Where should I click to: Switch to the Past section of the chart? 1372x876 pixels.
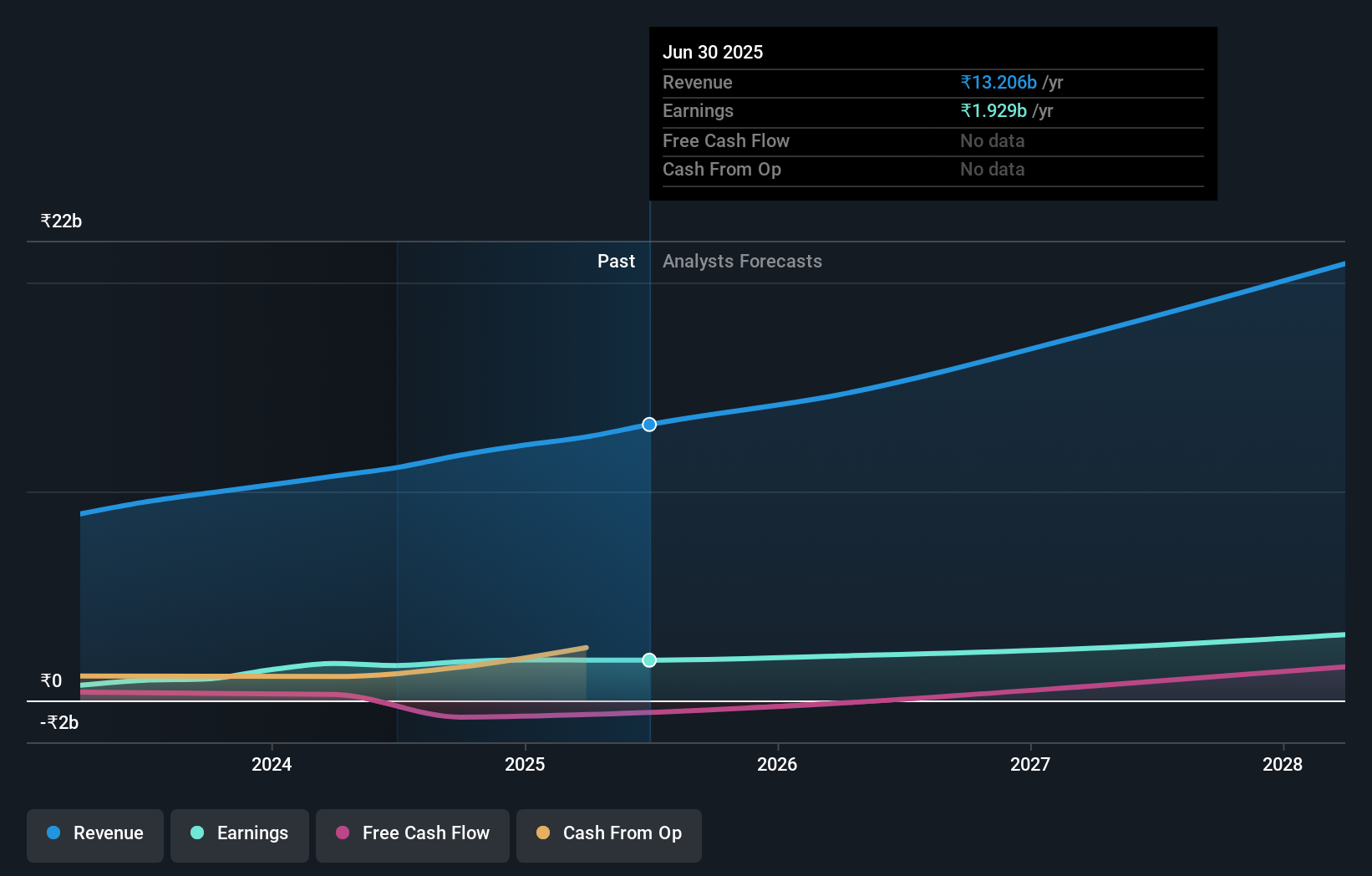(x=616, y=261)
